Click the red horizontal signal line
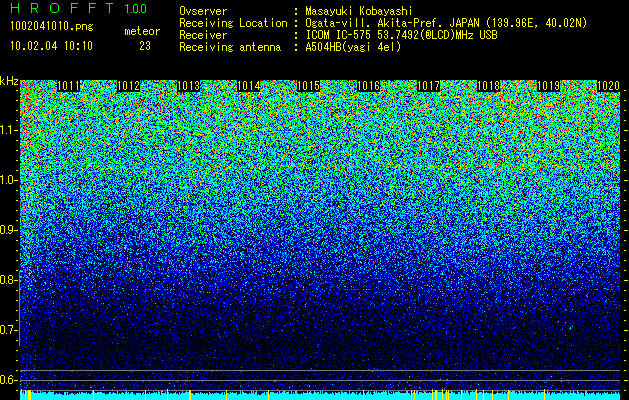This screenshot has width=629, height=400. 320,165
